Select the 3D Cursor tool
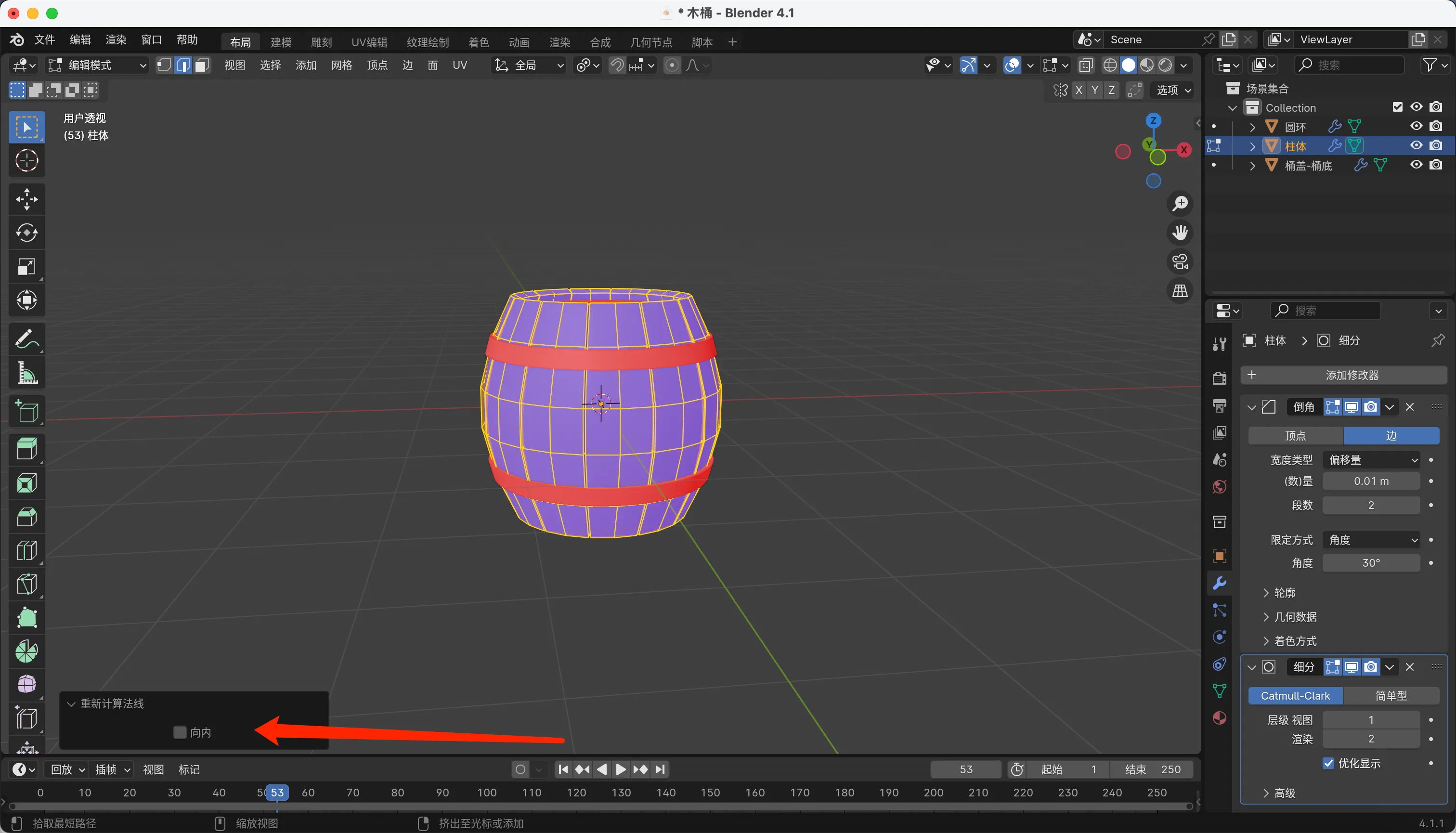The width and height of the screenshot is (1456, 833). coord(26,161)
